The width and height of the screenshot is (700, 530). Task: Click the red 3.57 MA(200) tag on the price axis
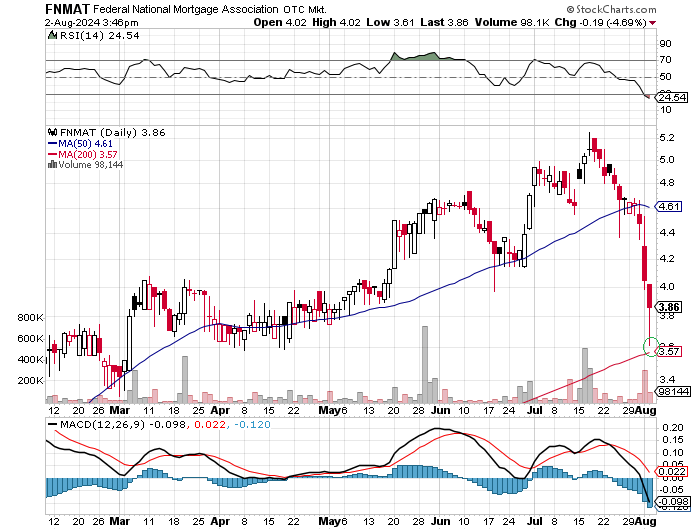point(669,352)
